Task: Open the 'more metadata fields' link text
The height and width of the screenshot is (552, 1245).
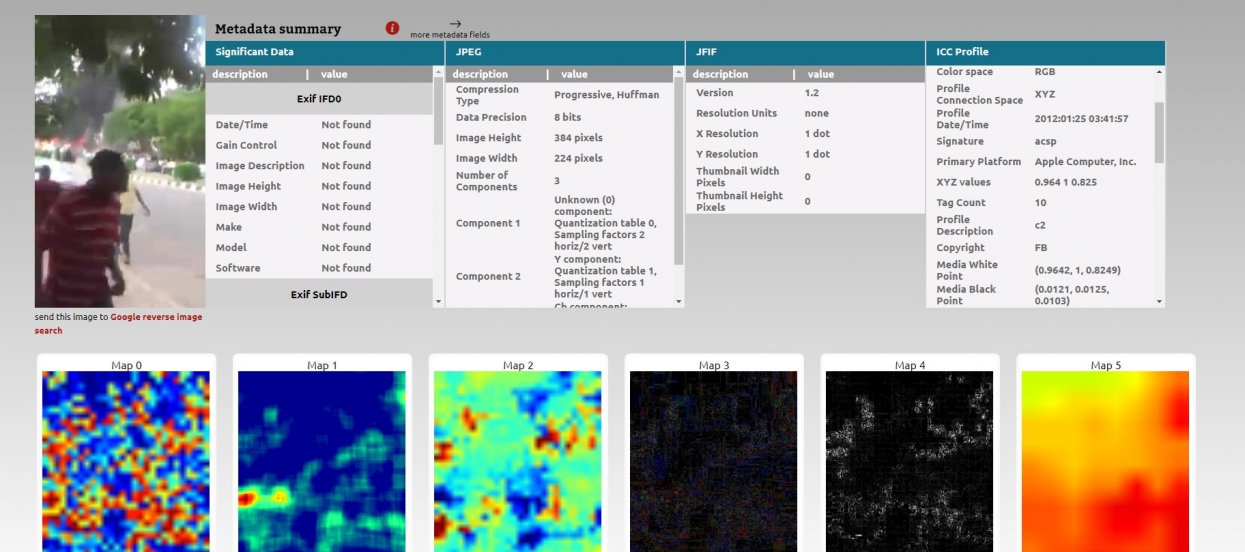Action: tap(450, 35)
